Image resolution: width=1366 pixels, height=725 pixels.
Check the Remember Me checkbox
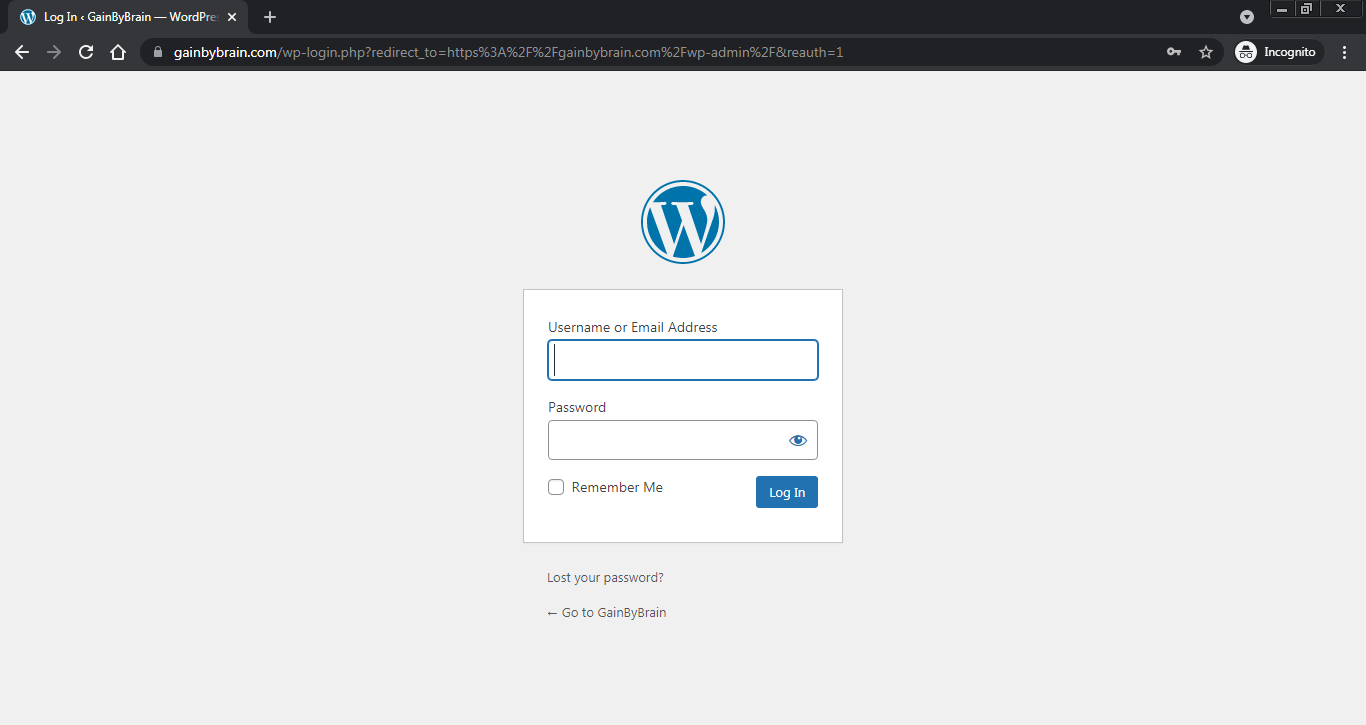click(556, 487)
